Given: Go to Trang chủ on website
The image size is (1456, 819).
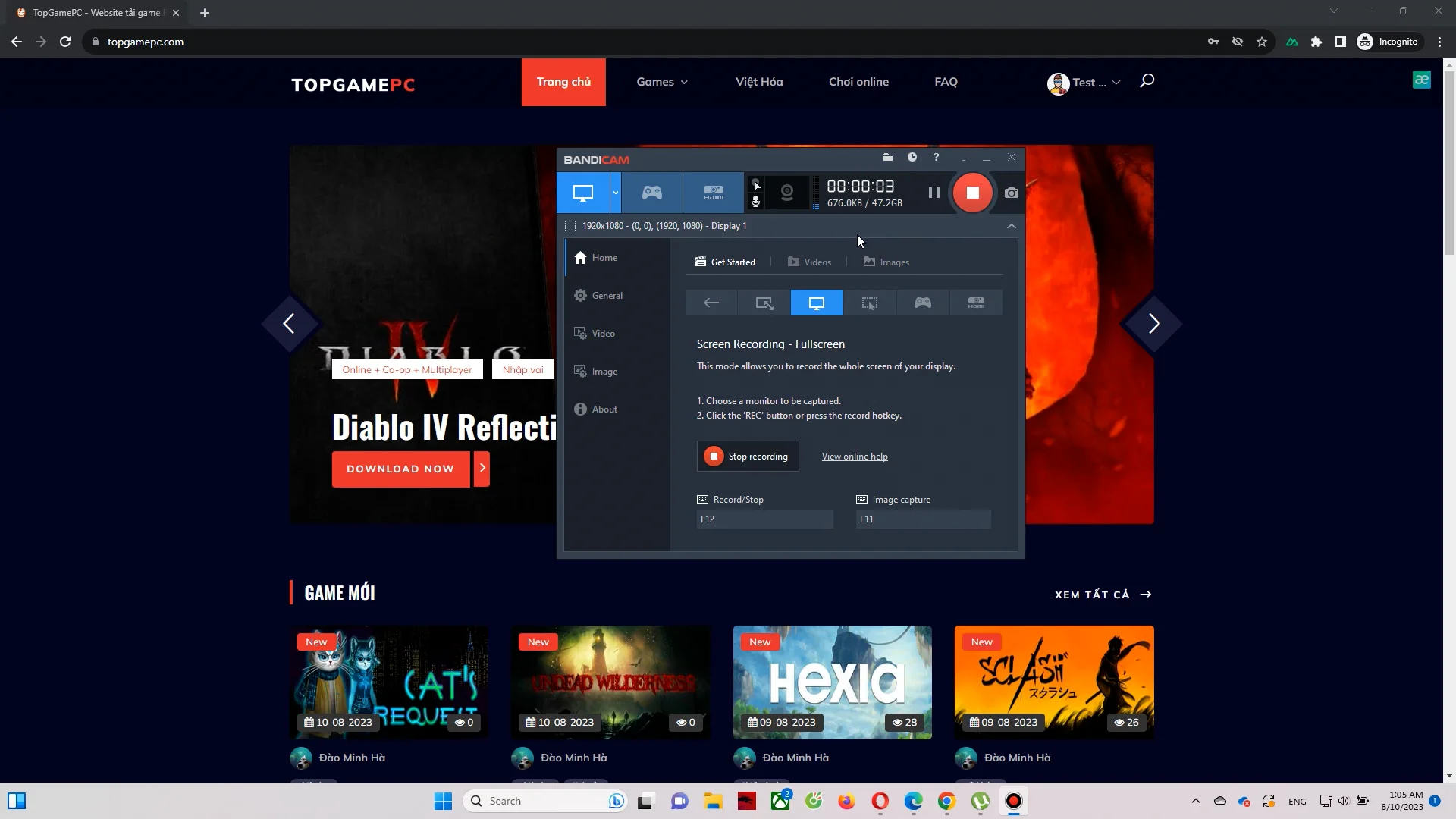Looking at the screenshot, I should point(563,82).
